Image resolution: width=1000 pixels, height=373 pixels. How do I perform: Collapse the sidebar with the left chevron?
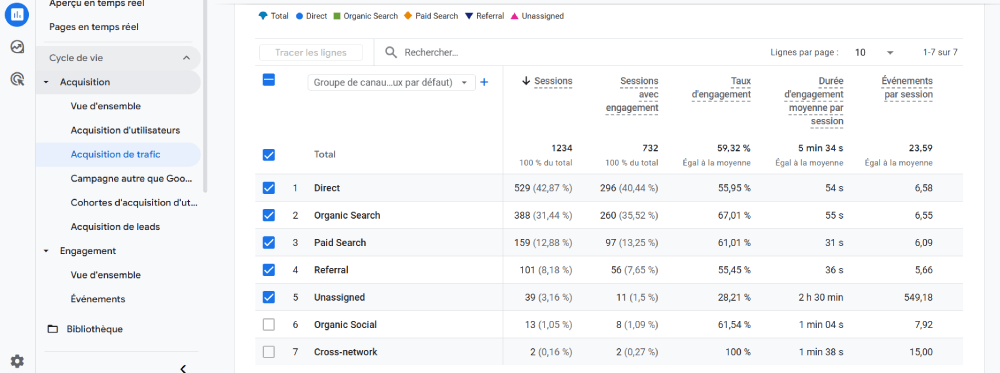tap(183, 368)
